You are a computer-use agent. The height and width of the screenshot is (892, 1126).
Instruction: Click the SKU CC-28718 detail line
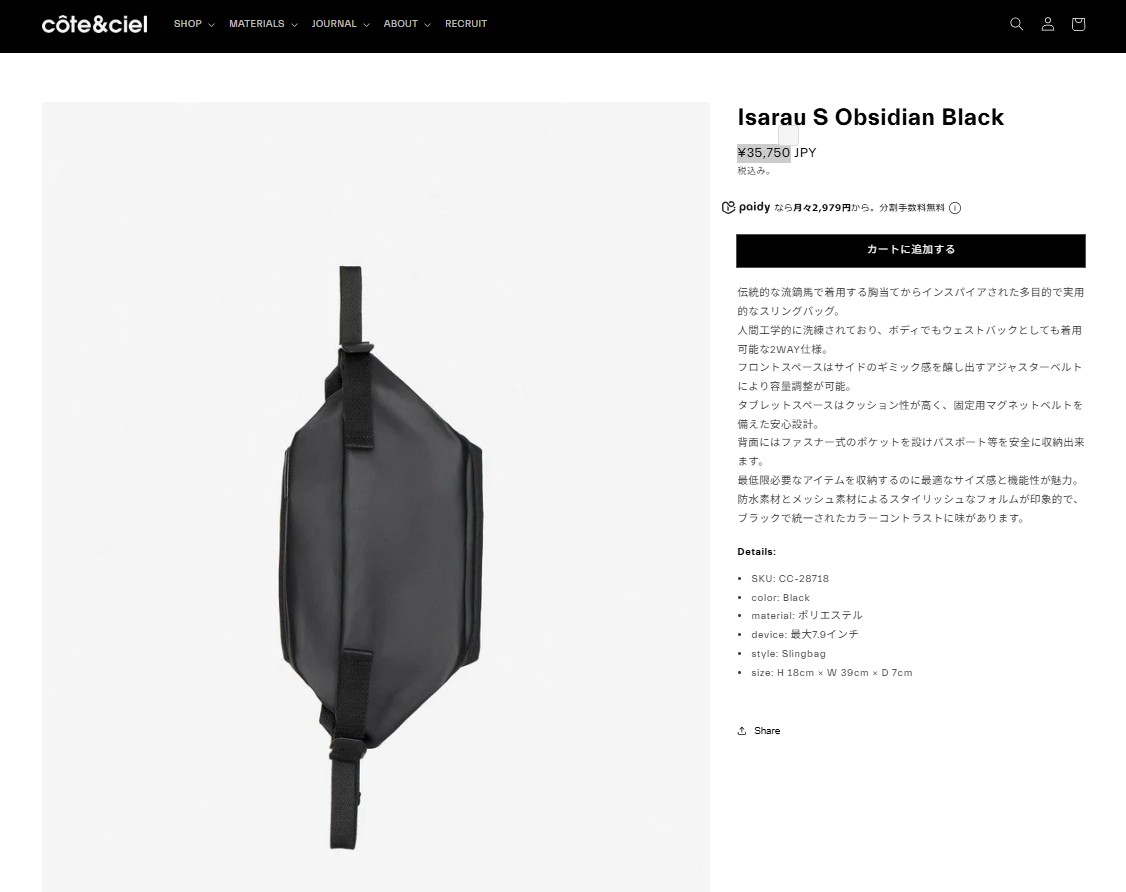(x=790, y=578)
